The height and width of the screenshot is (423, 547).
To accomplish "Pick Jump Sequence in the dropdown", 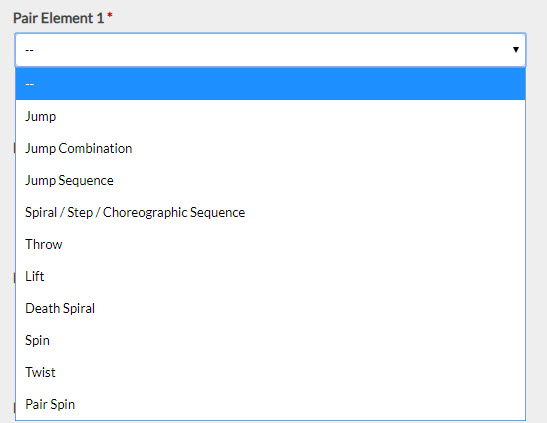I will click(x=270, y=180).
